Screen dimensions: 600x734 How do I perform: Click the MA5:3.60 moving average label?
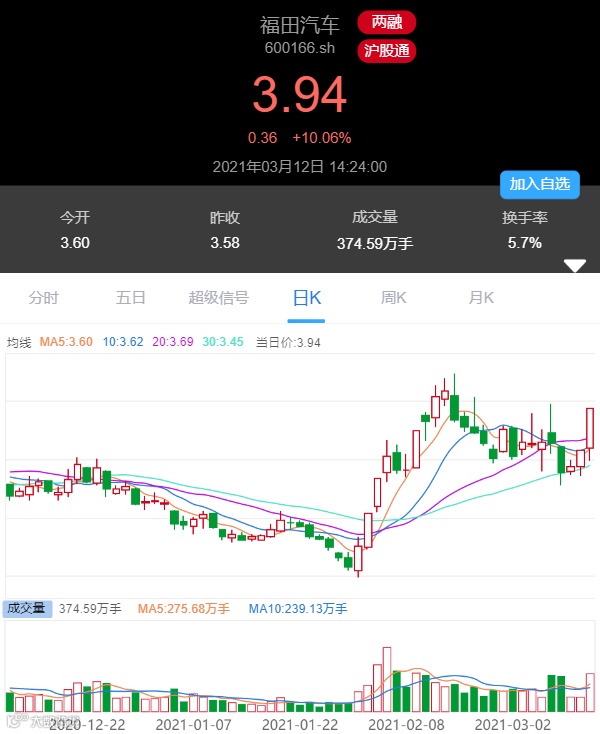tap(66, 342)
